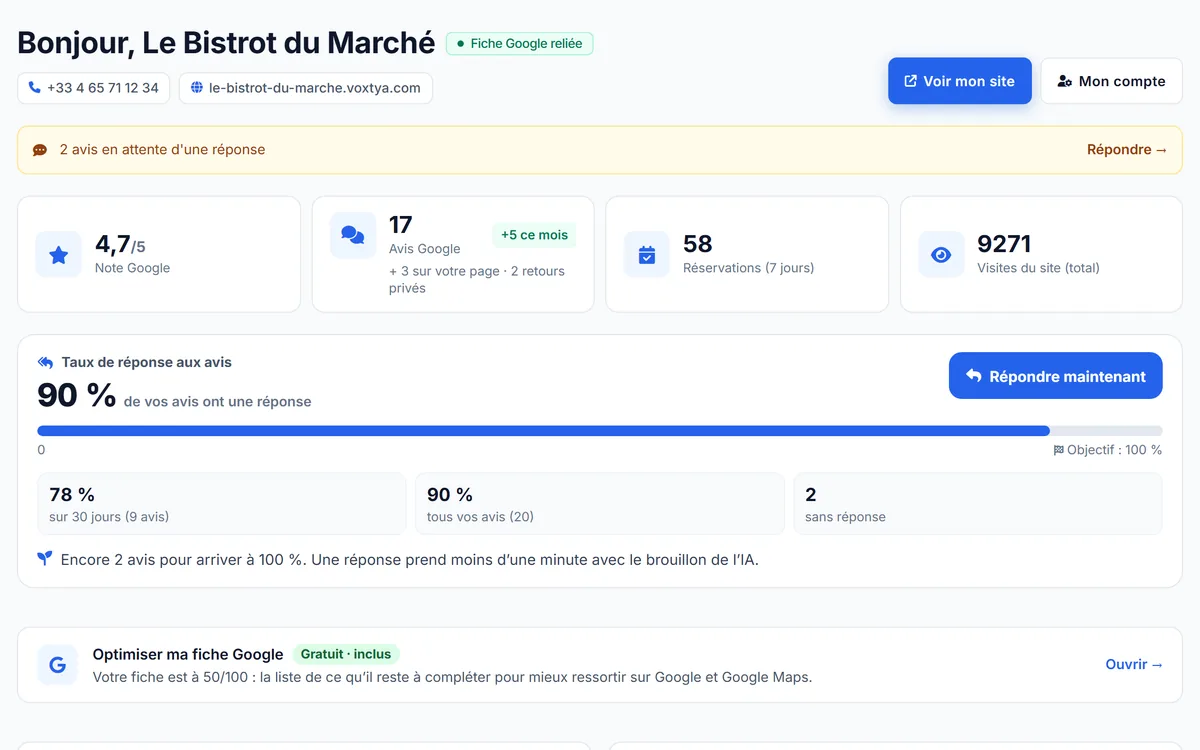Open Mon compte
This screenshot has width=1200, height=750.
point(1112,81)
